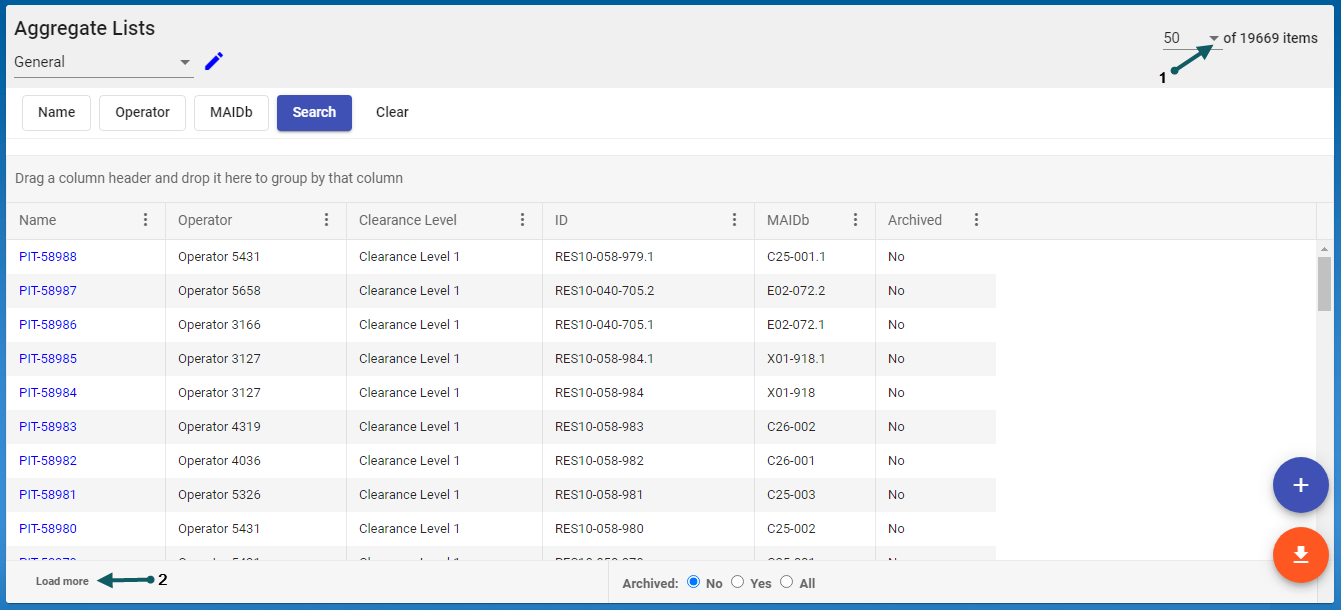Open the ID column three-dot menu

735,220
